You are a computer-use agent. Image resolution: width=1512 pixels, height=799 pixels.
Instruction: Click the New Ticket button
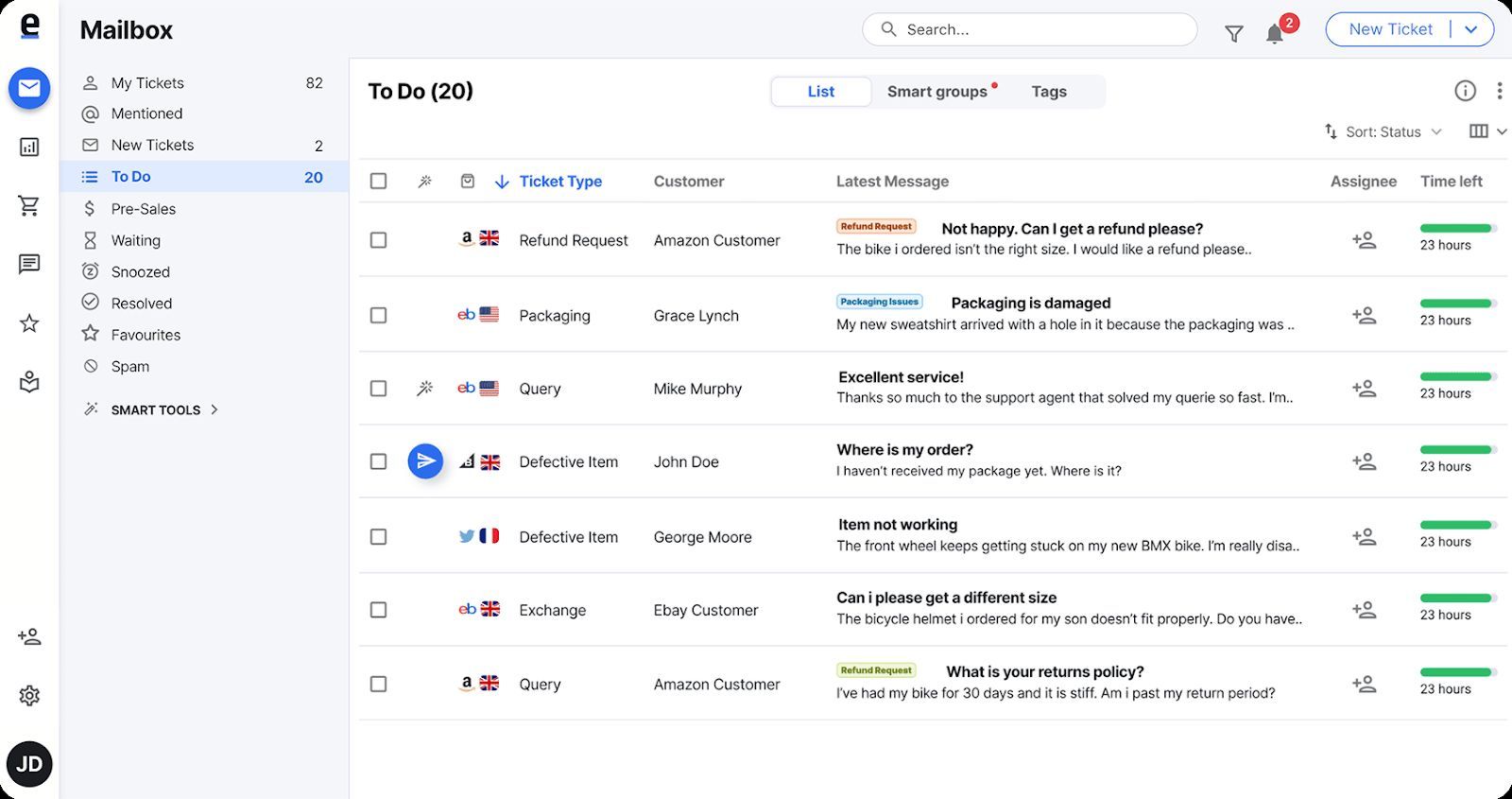point(1390,29)
